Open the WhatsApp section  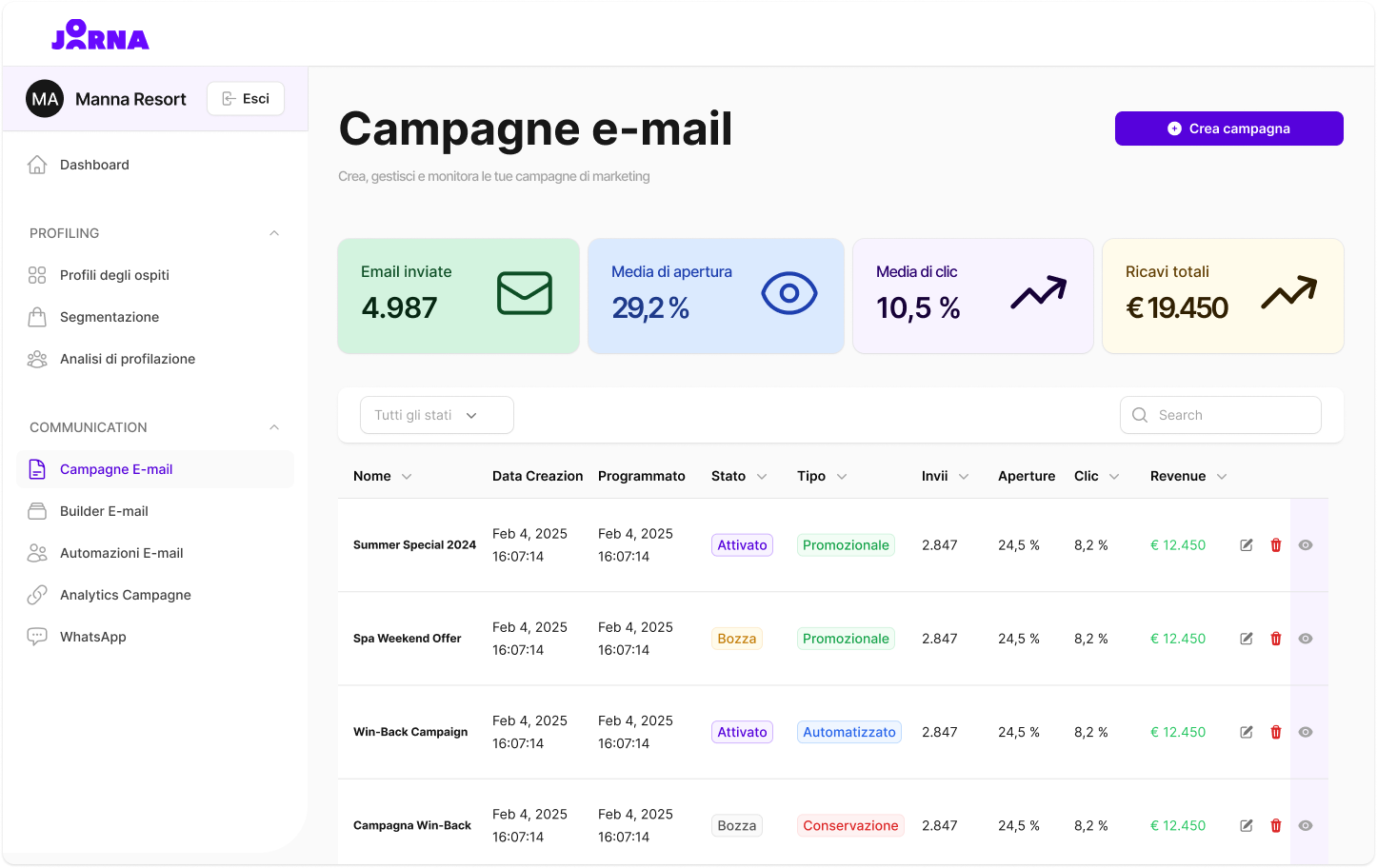click(90, 636)
